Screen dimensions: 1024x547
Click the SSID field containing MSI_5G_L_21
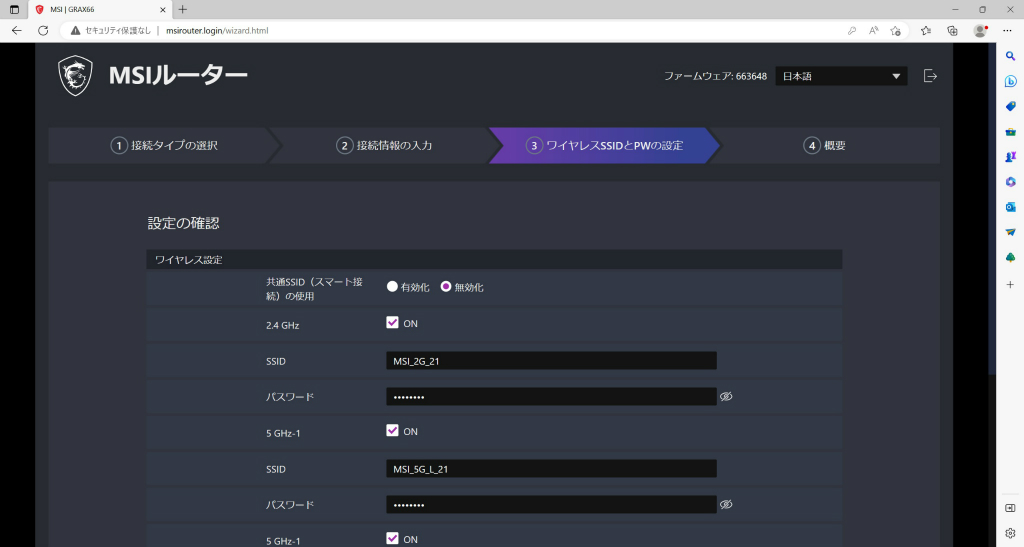(x=551, y=469)
